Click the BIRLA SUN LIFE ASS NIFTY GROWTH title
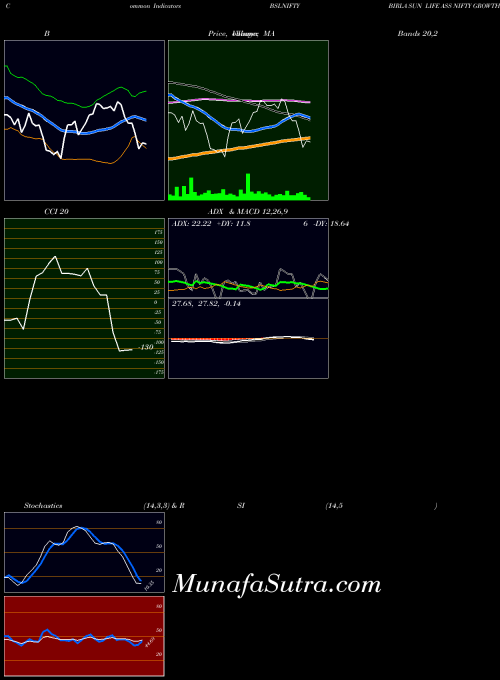 coord(444,7)
